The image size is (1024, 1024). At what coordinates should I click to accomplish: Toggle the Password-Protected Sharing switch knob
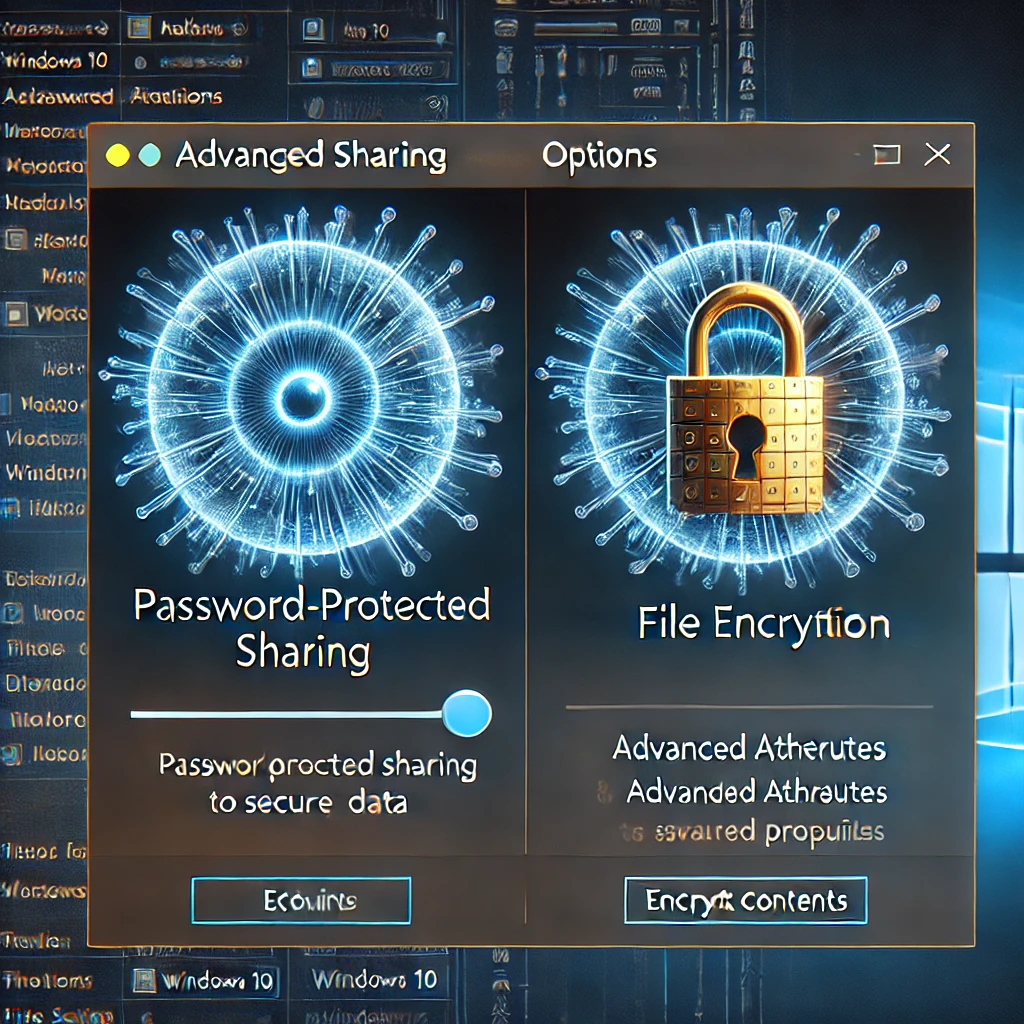(466, 714)
